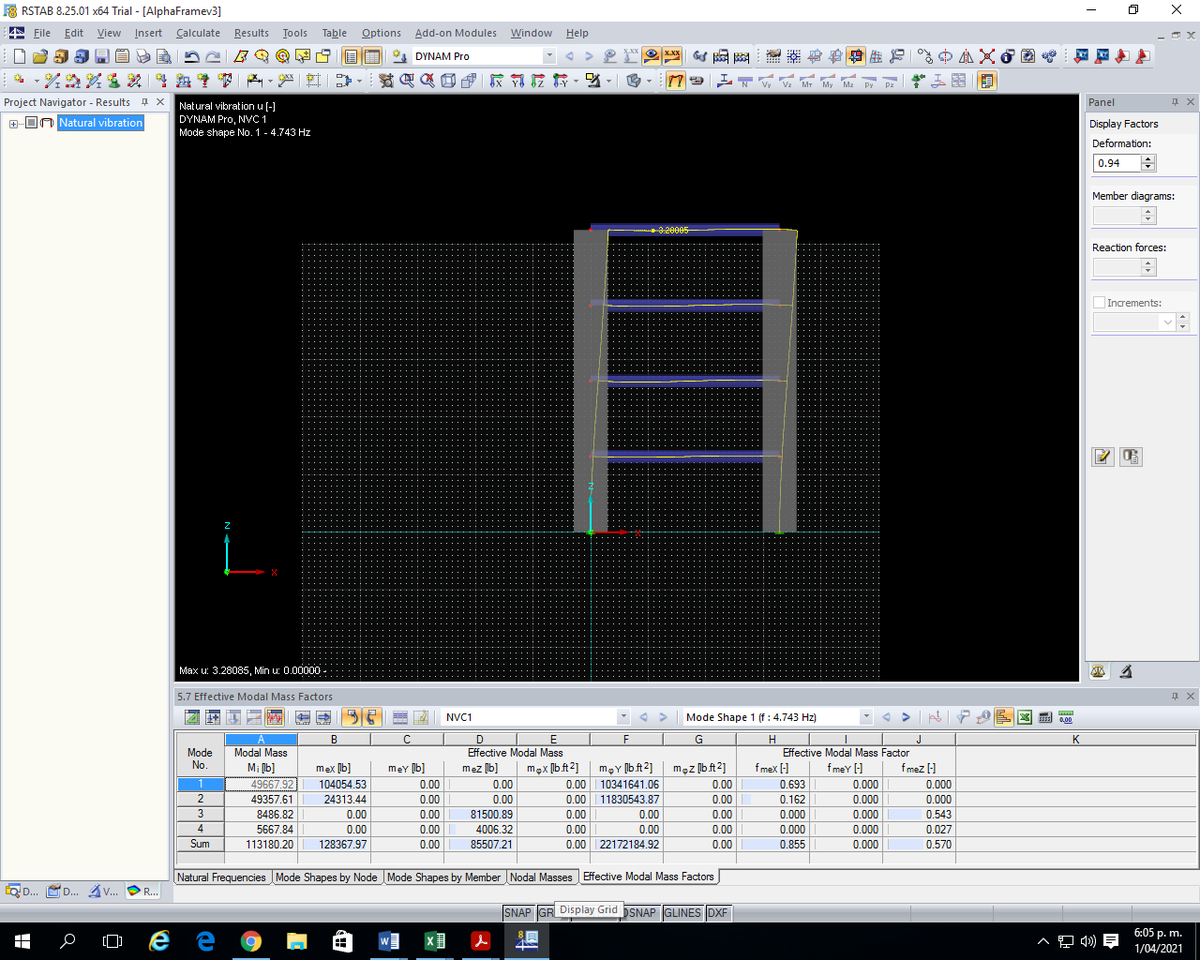
Task: Click the Print icon in toolbar
Action: [x=143, y=56]
